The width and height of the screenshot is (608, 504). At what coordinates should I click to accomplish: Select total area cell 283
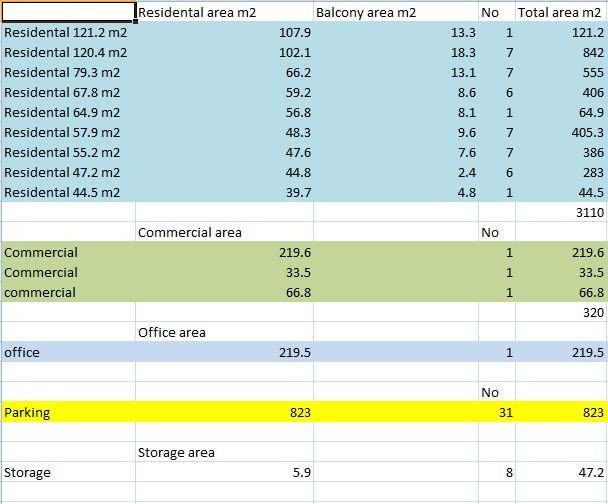(x=561, y=173)
